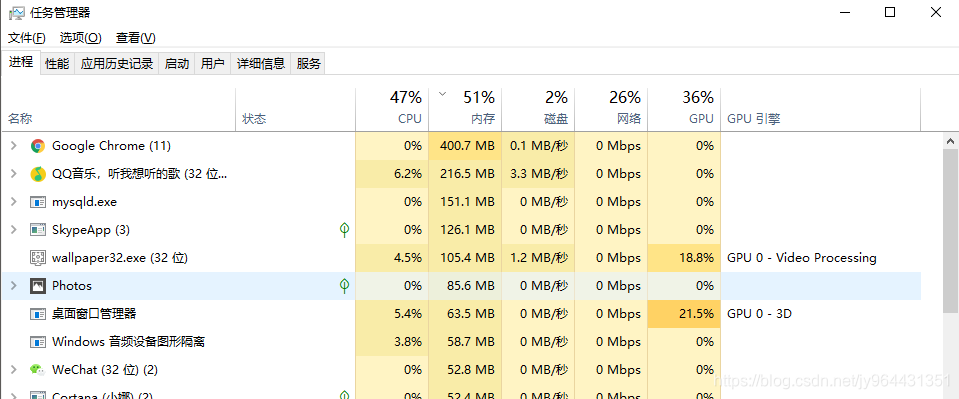The image size is (959, 399).
Task: Click the 216.5 MB memory value
Action: pos(467,174)
